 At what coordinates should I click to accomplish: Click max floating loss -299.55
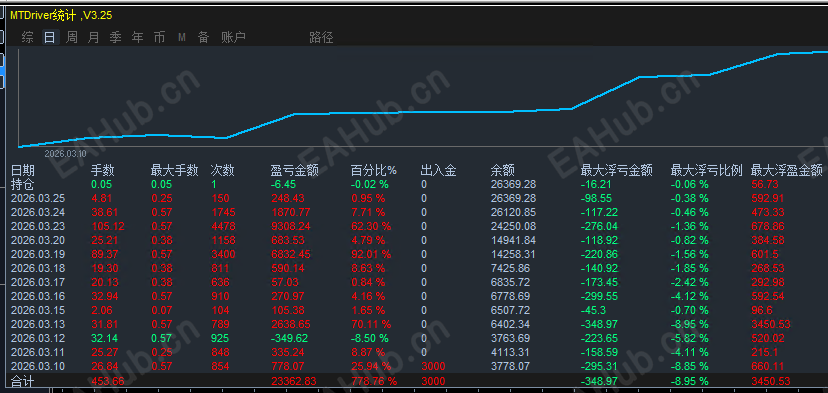point(599,296)
